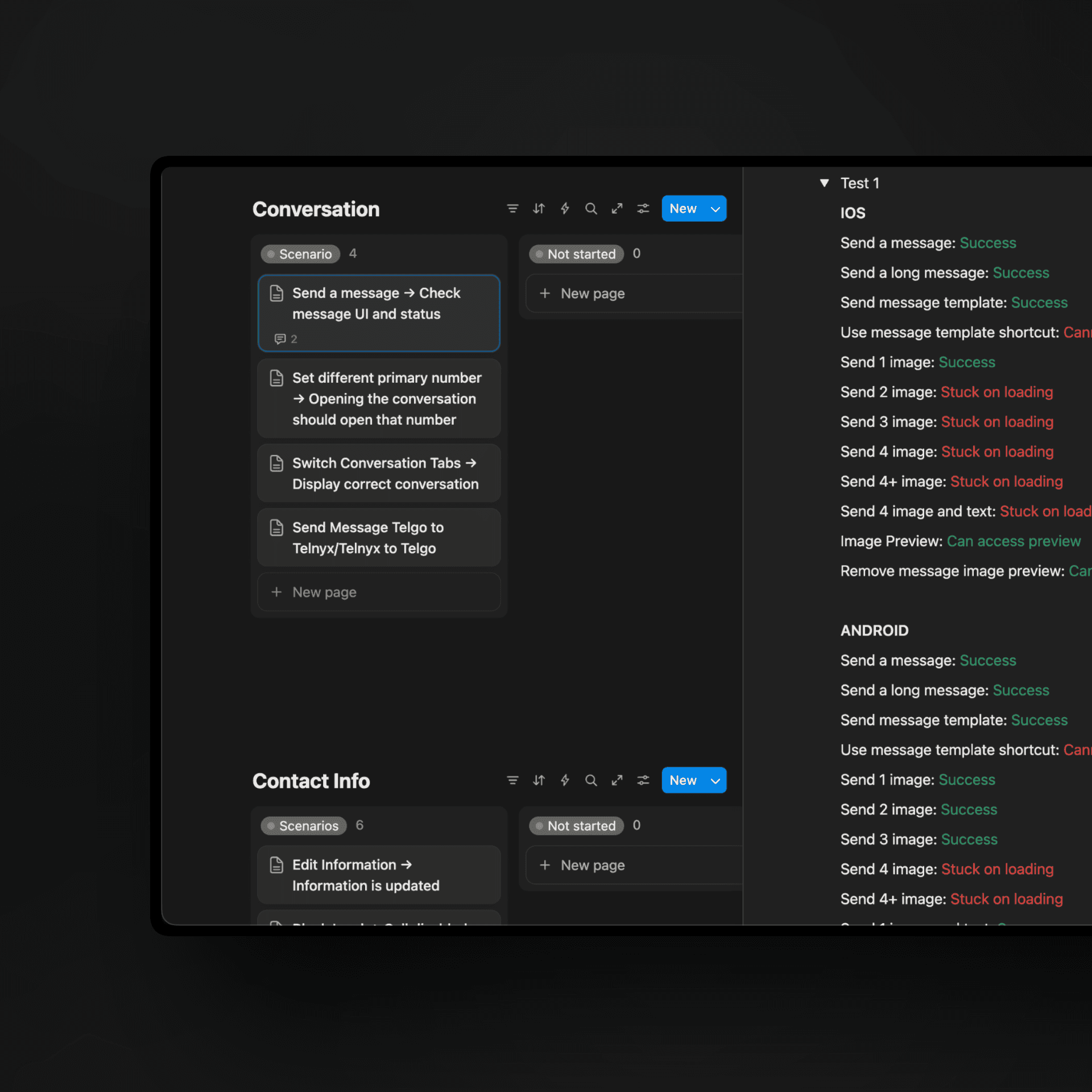
Task: Open Send Message Telgo to Telnyx card
Action: click(x=379, y=537)
